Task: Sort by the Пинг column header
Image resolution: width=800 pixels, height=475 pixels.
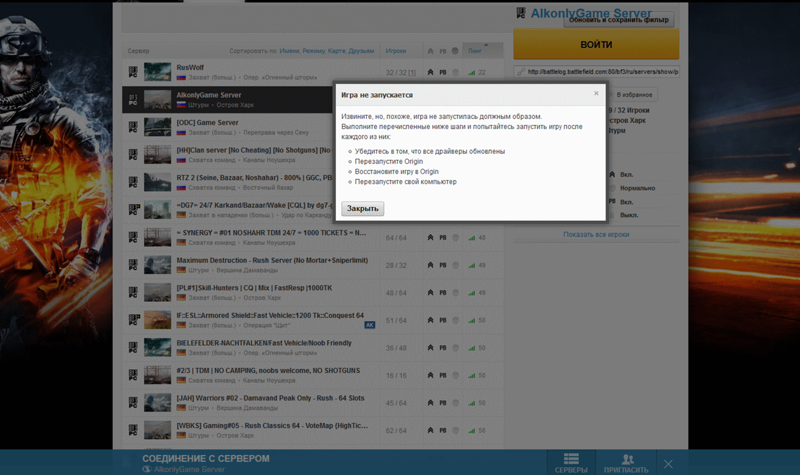Action: point(475,51)
